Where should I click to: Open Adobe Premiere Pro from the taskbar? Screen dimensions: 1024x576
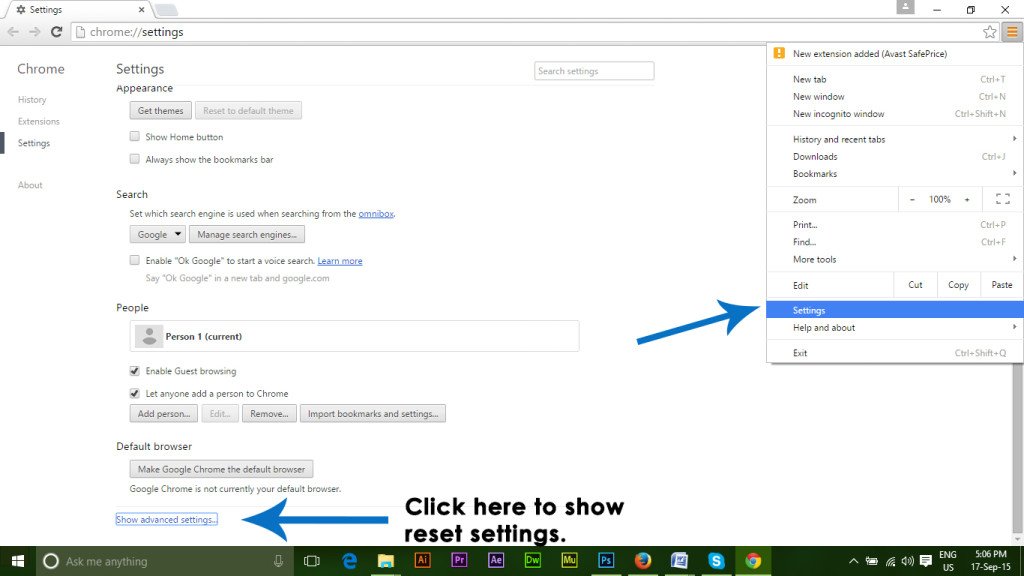459,560
